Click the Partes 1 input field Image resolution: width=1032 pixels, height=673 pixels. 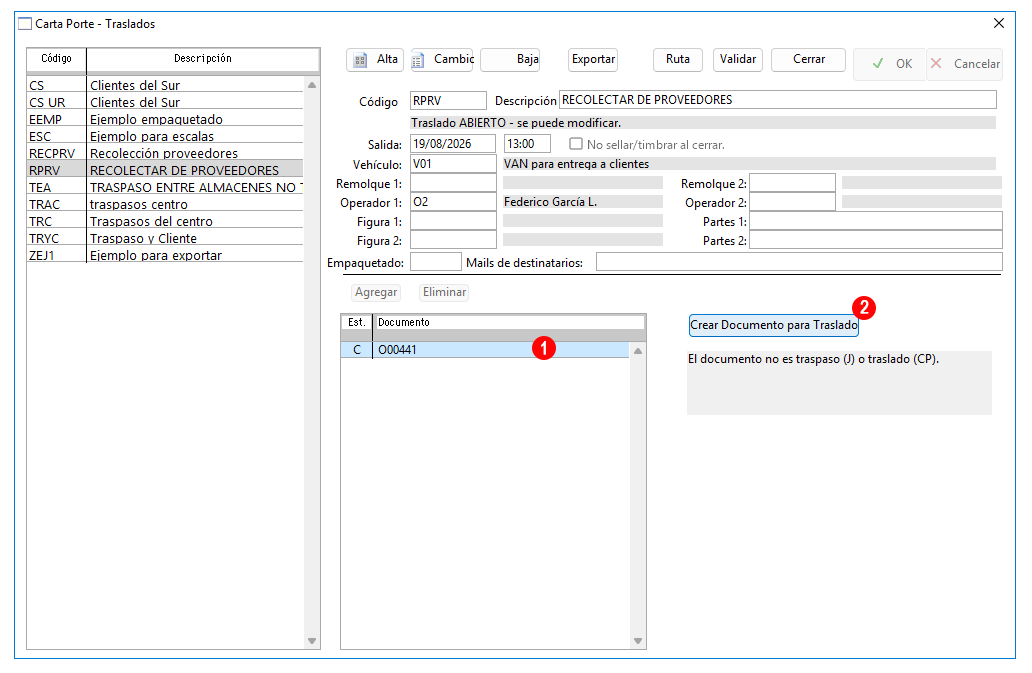click(876, 221)
